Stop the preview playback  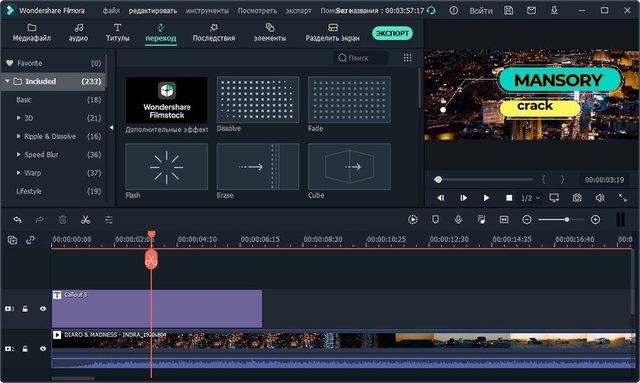tap(509, 198)
